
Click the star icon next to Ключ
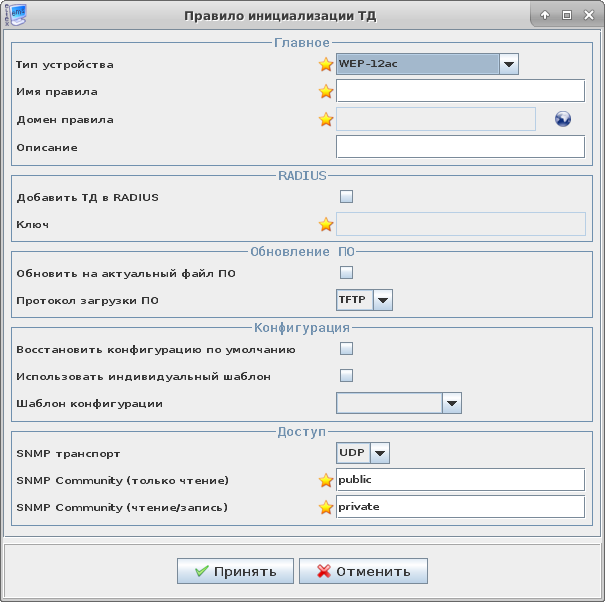click(x=325, y=225)
